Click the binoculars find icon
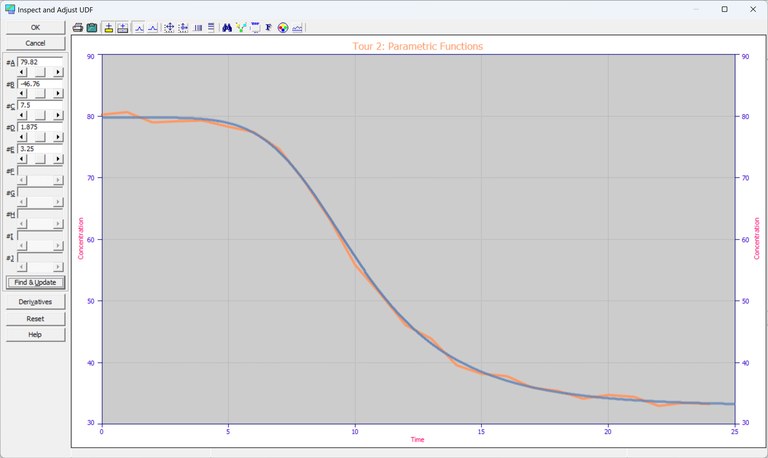 227,28
